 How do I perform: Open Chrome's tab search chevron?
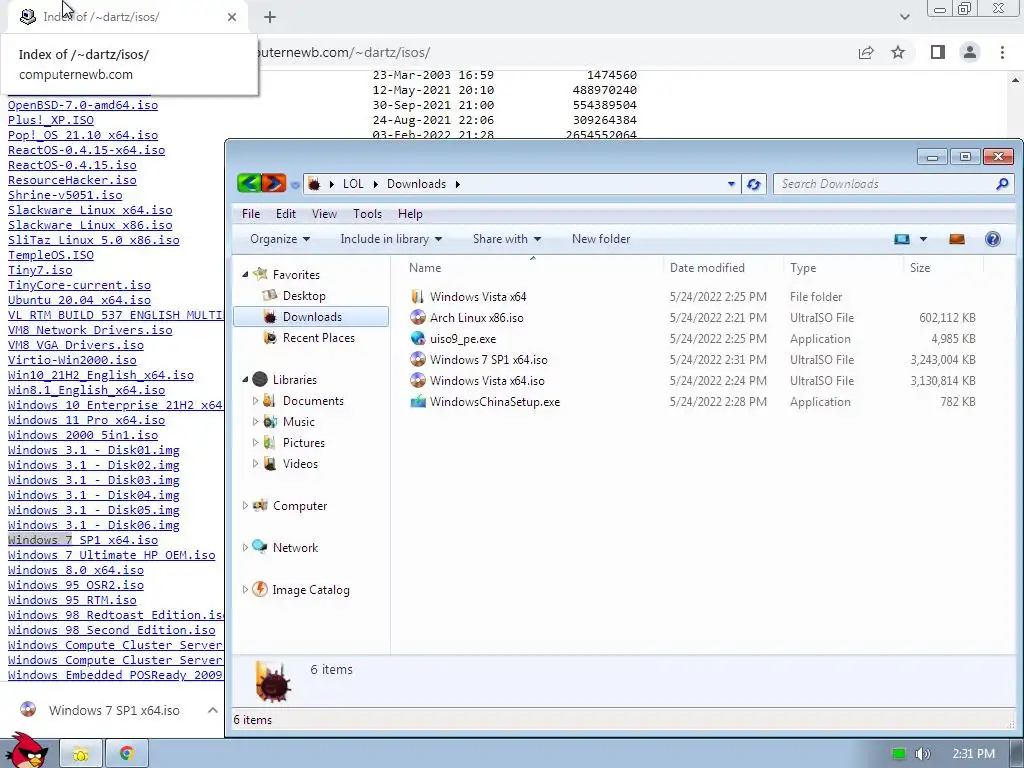pyautogui.click(x=904, y=17)
